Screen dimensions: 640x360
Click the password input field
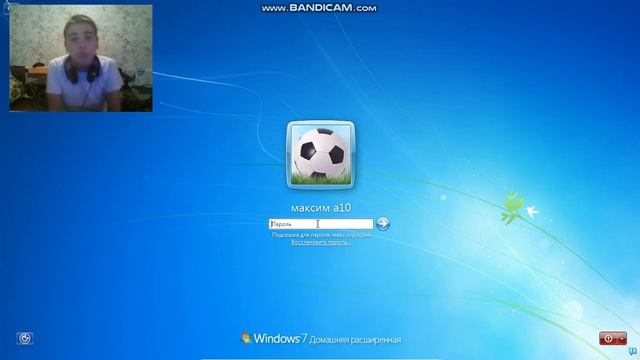321,224
